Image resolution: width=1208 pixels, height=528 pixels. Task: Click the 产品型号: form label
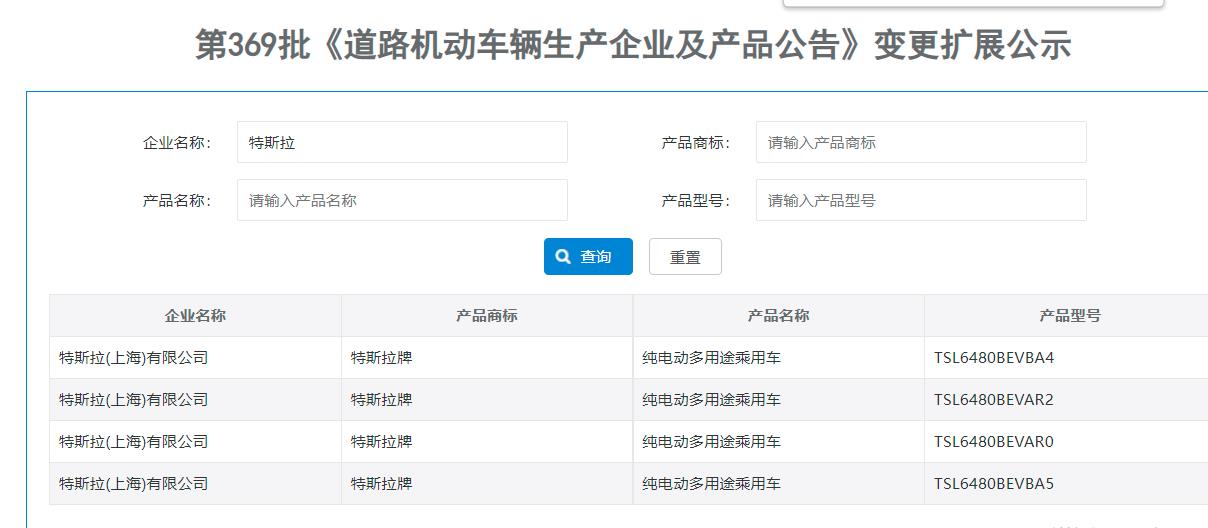coord(696,201)
